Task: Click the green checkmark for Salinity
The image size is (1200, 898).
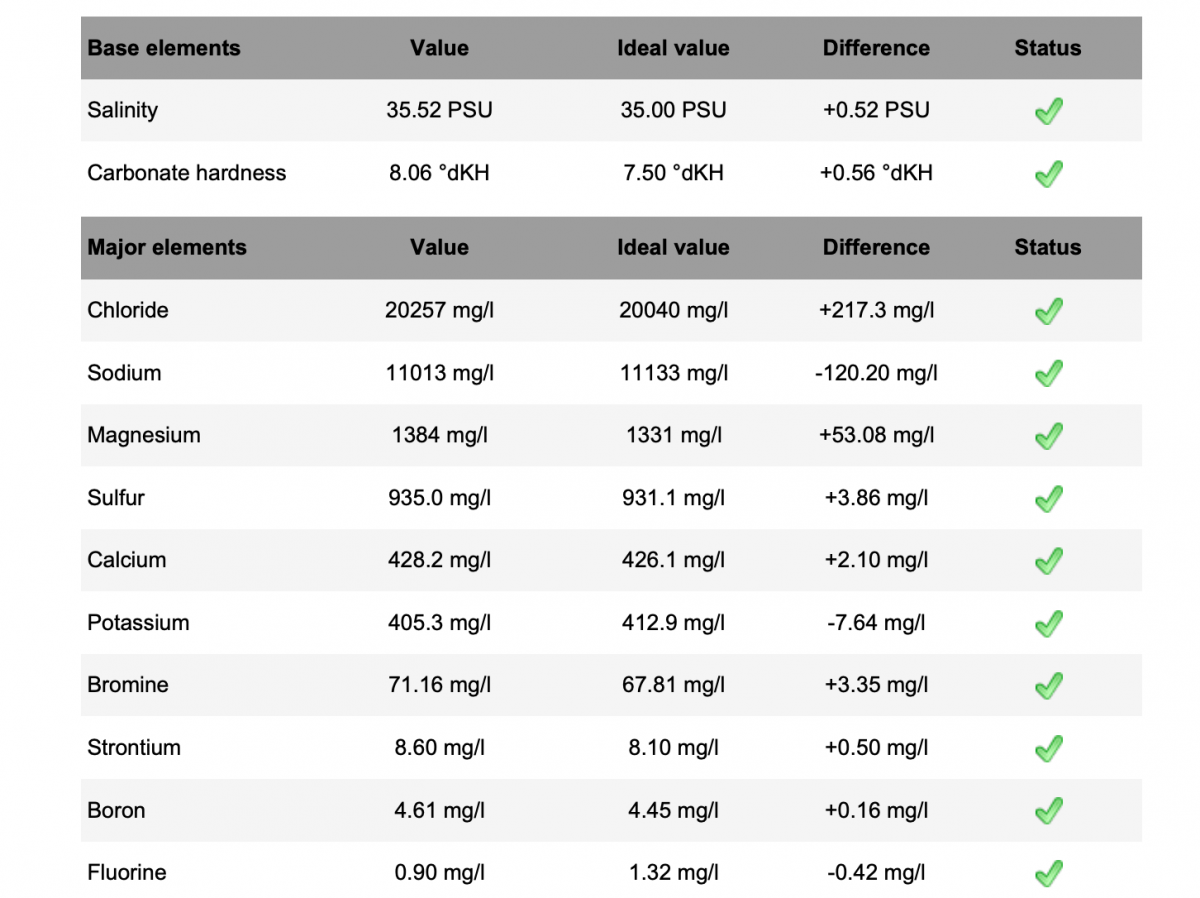Action: 1048,111
